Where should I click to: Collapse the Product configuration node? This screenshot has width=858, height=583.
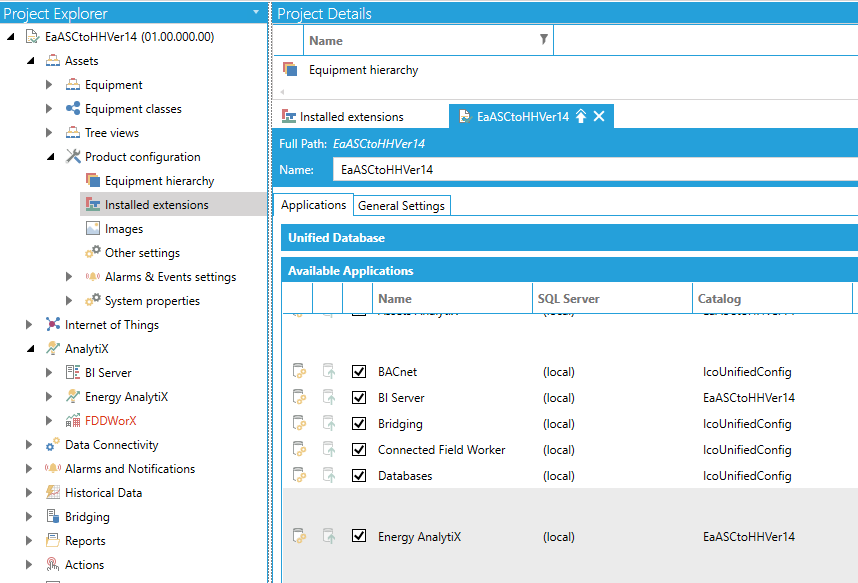point(49,157)
